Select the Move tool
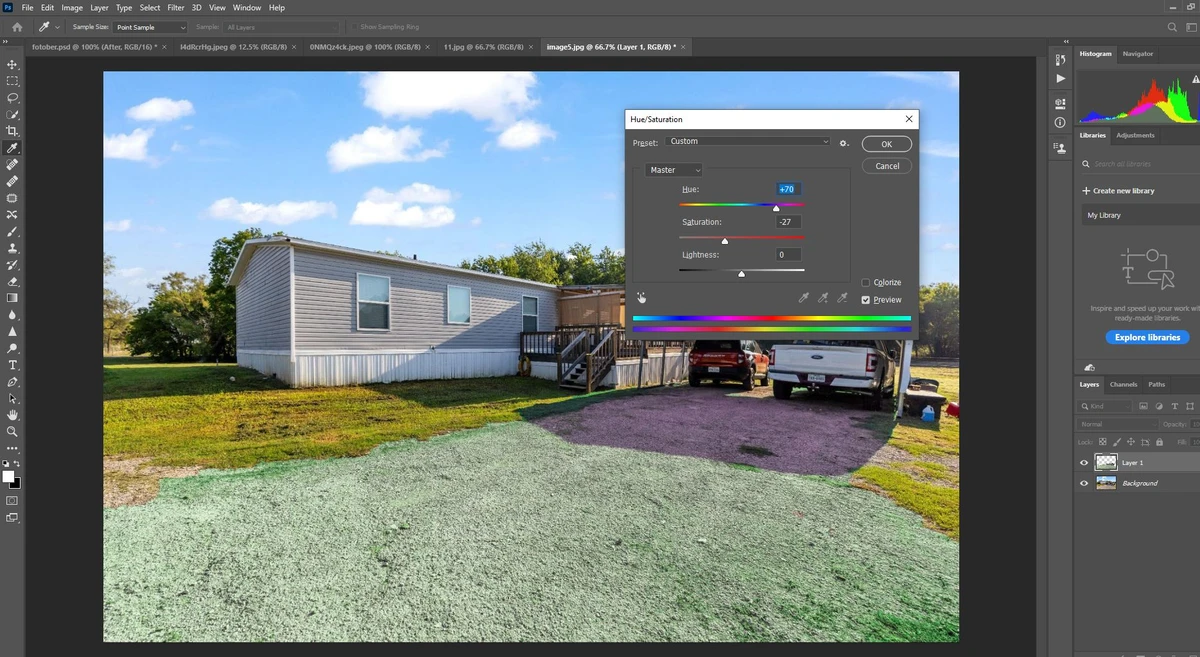 12,64
